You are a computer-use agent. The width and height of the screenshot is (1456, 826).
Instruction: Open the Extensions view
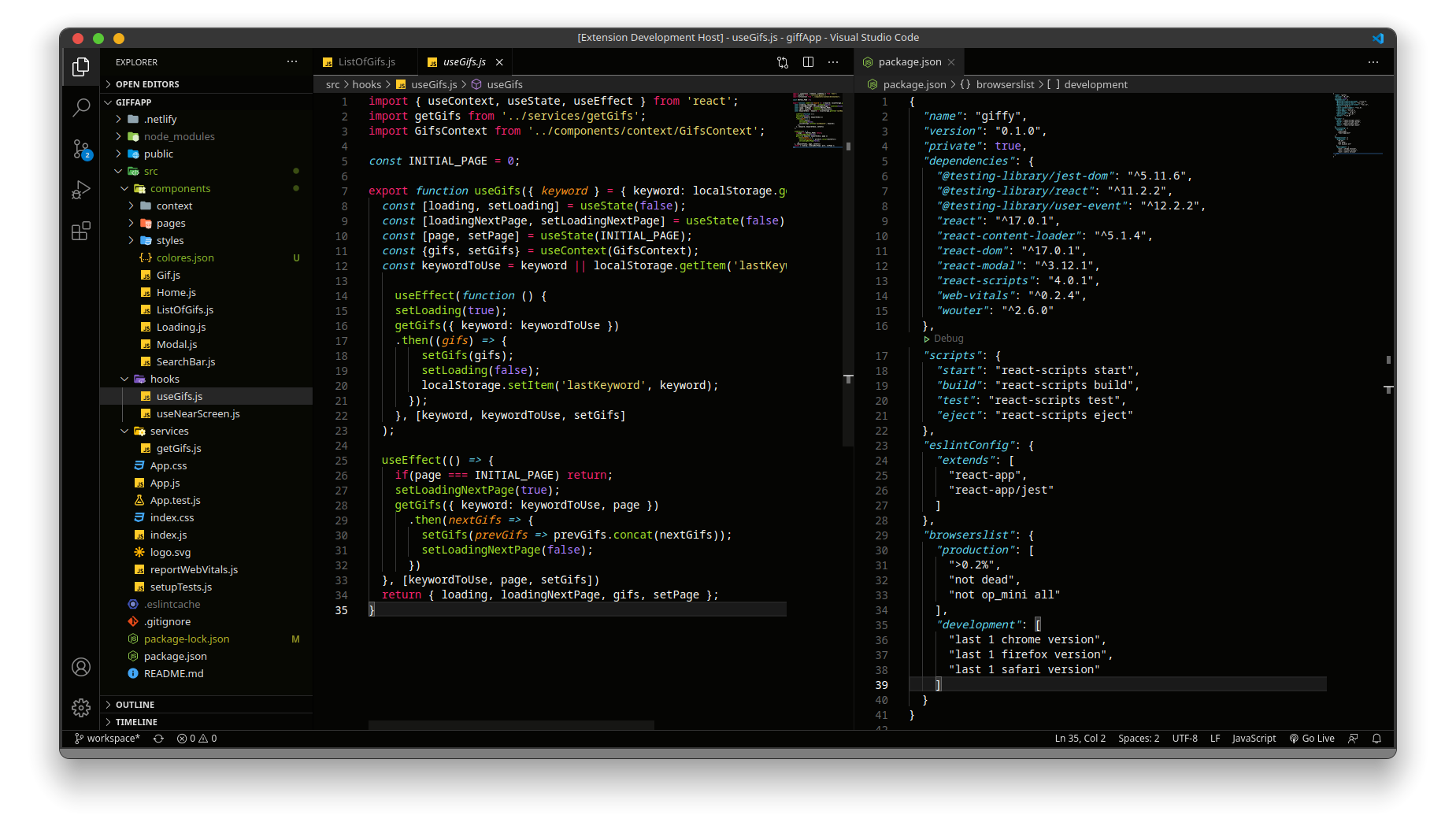81,231
